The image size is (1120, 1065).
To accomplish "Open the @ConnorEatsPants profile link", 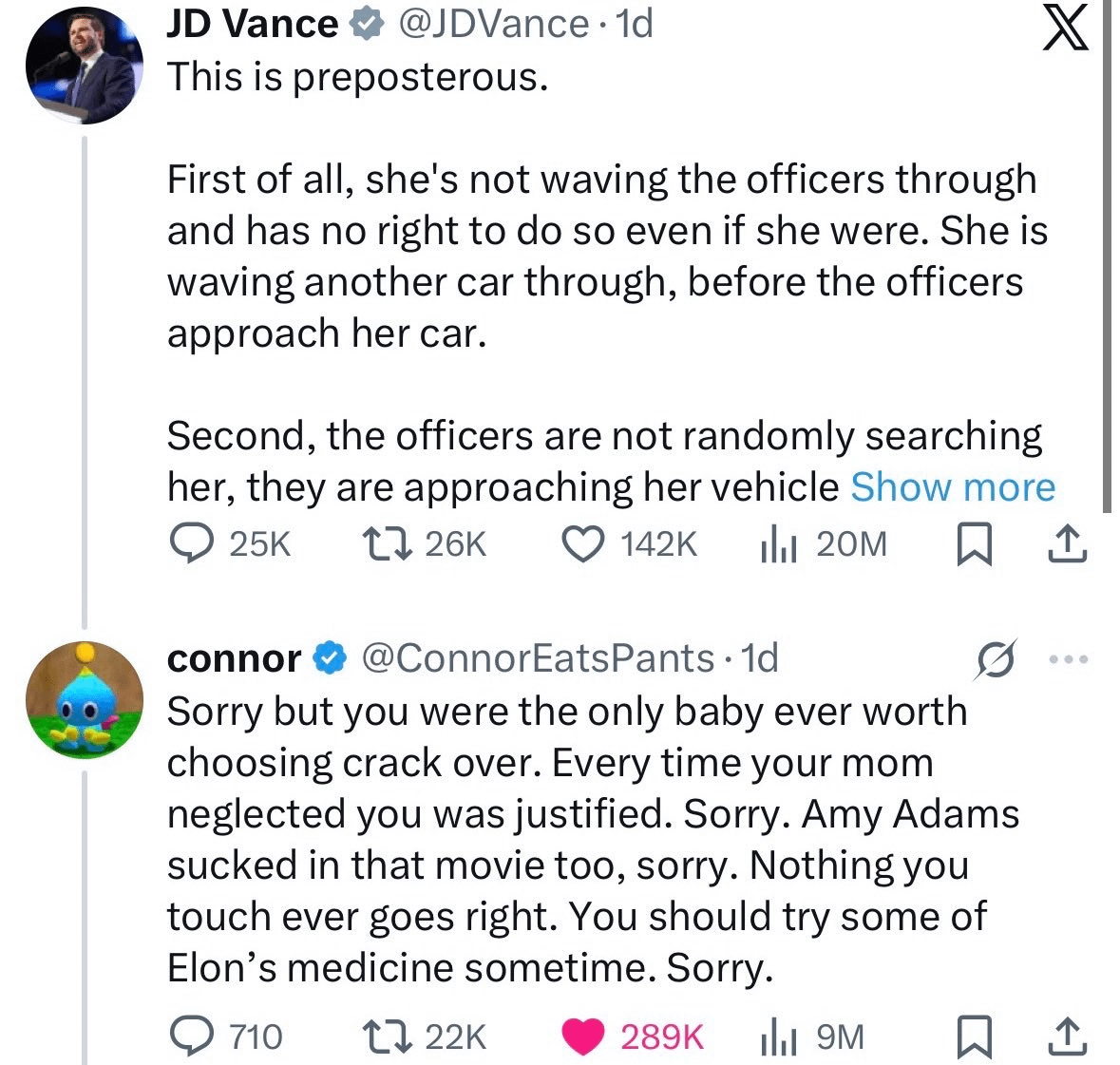I will tap(538, 657).
